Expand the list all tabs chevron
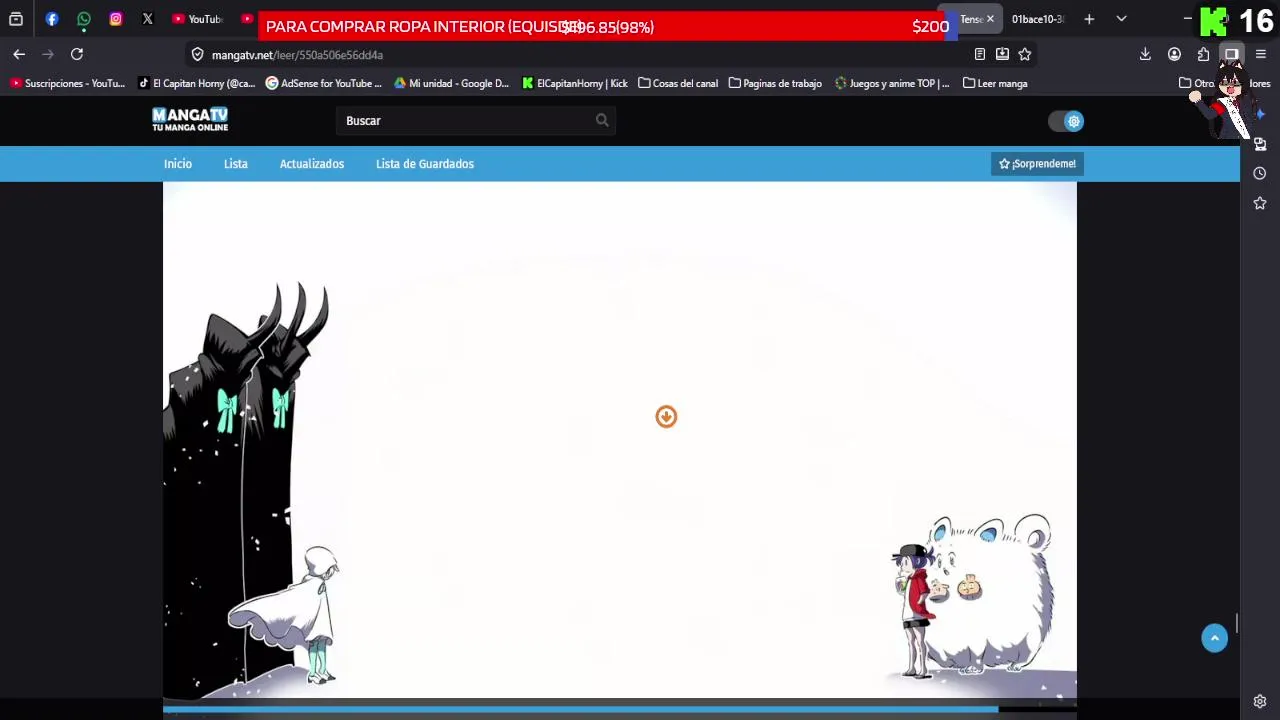1280x720 pixels. point(1121,19)
